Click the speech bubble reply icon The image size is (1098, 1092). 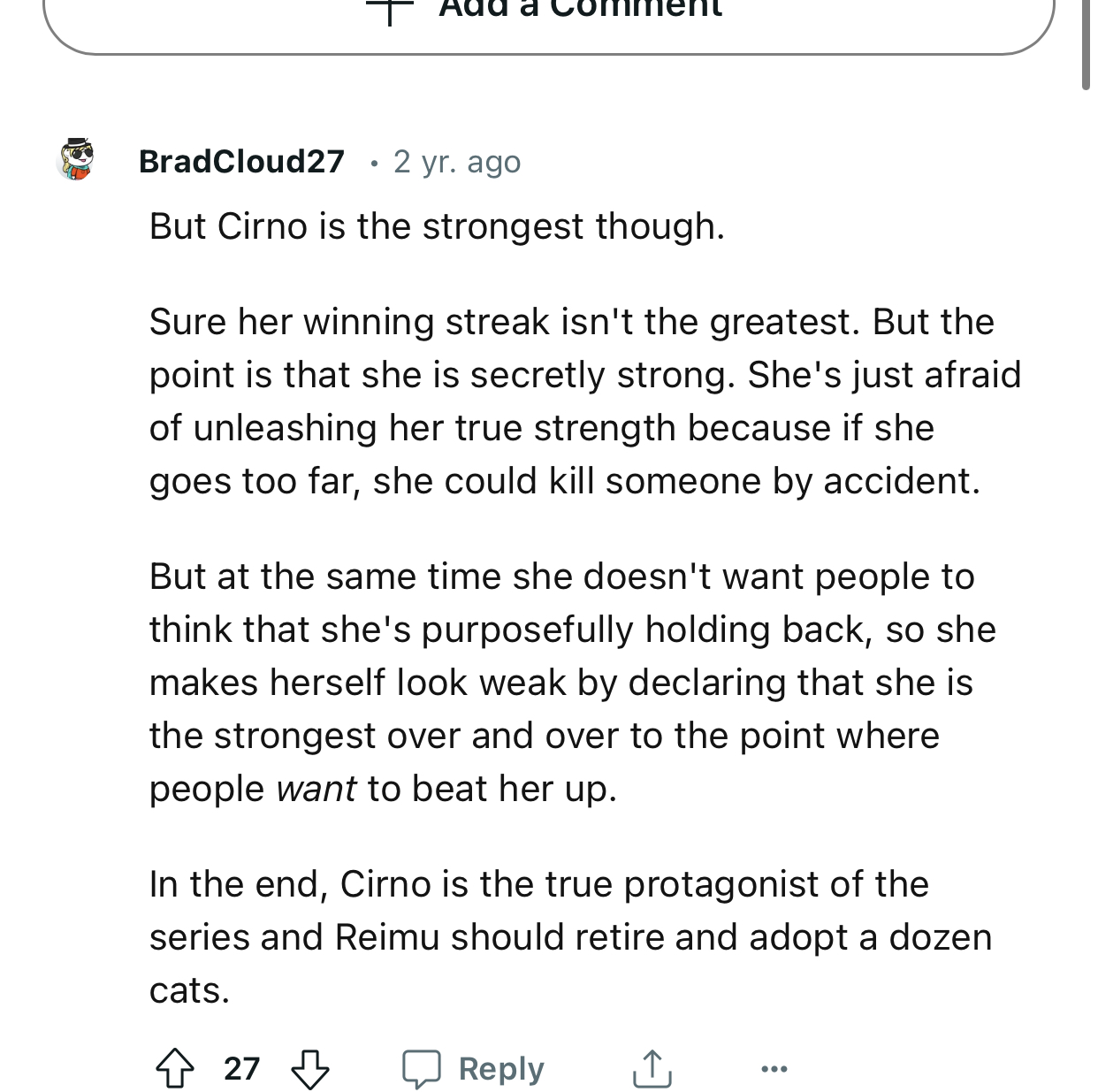pos(422,1068)
